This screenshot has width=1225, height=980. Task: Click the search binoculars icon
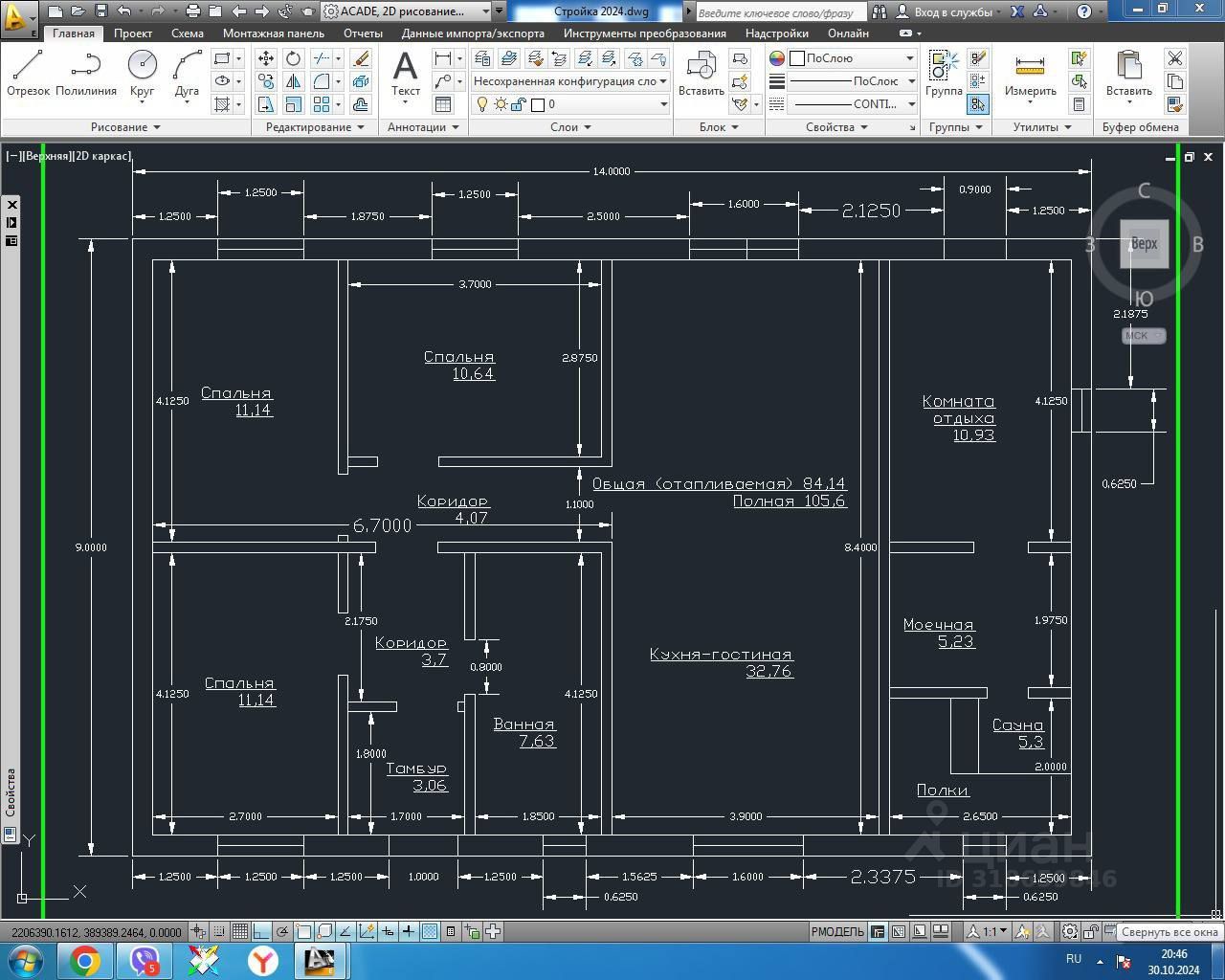point(879,11)
